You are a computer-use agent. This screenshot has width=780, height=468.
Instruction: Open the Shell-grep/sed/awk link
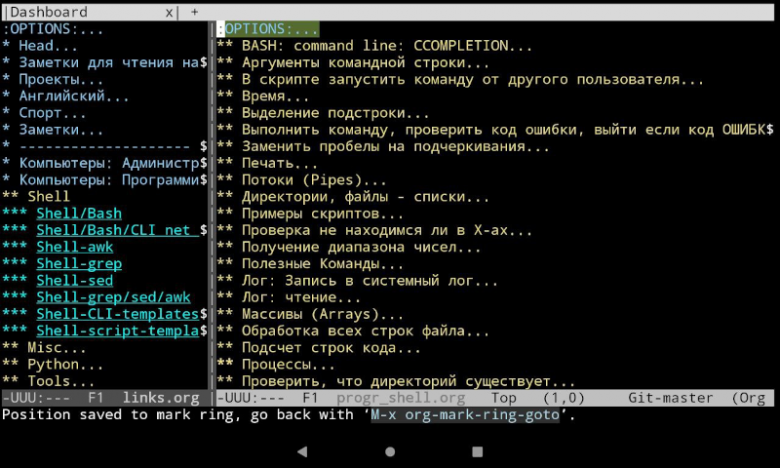113,297
